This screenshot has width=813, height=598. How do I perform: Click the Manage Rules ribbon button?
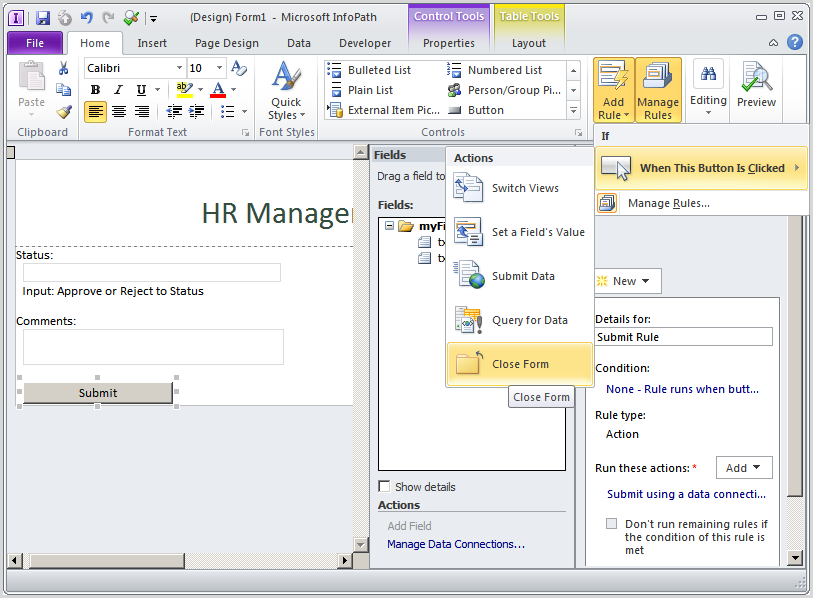(657, 90)
